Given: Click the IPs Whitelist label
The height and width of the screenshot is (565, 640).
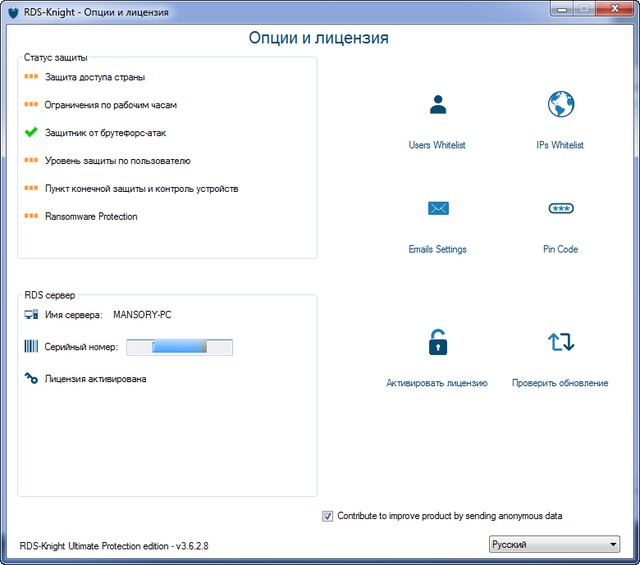Looking at the screenshot, I should [560, 145].
